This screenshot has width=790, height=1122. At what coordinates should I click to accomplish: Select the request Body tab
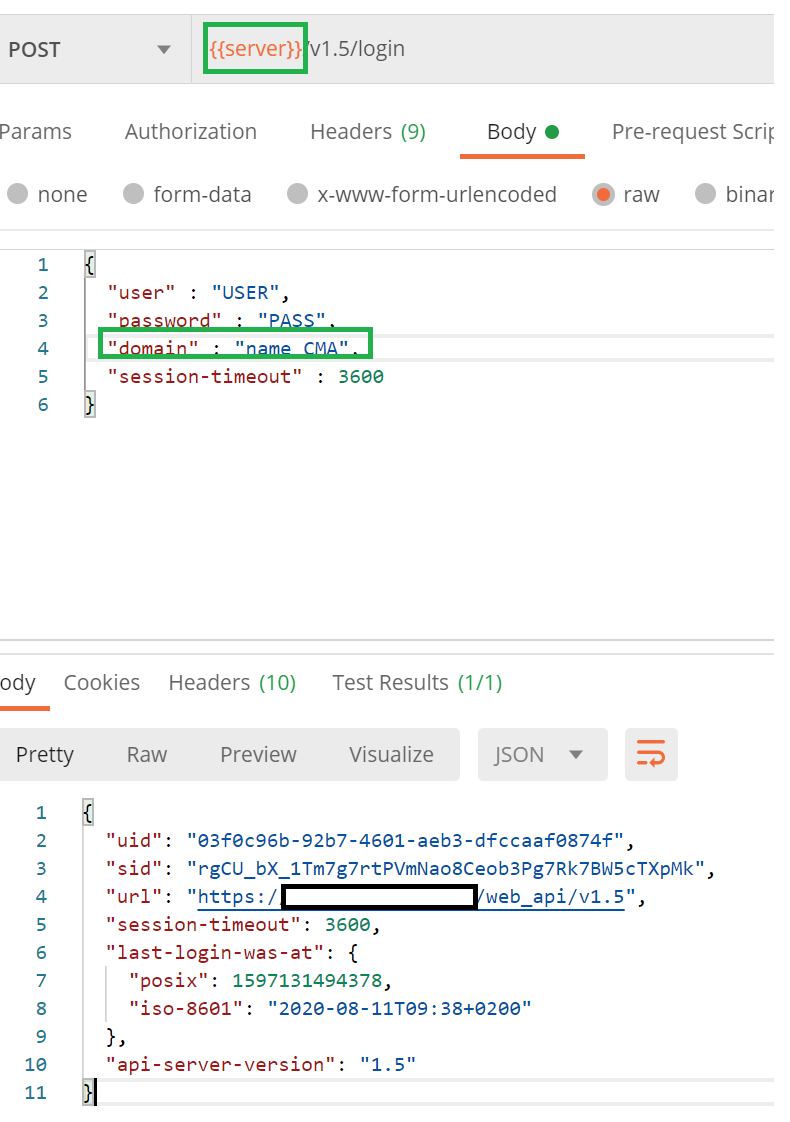coord(521,132)
